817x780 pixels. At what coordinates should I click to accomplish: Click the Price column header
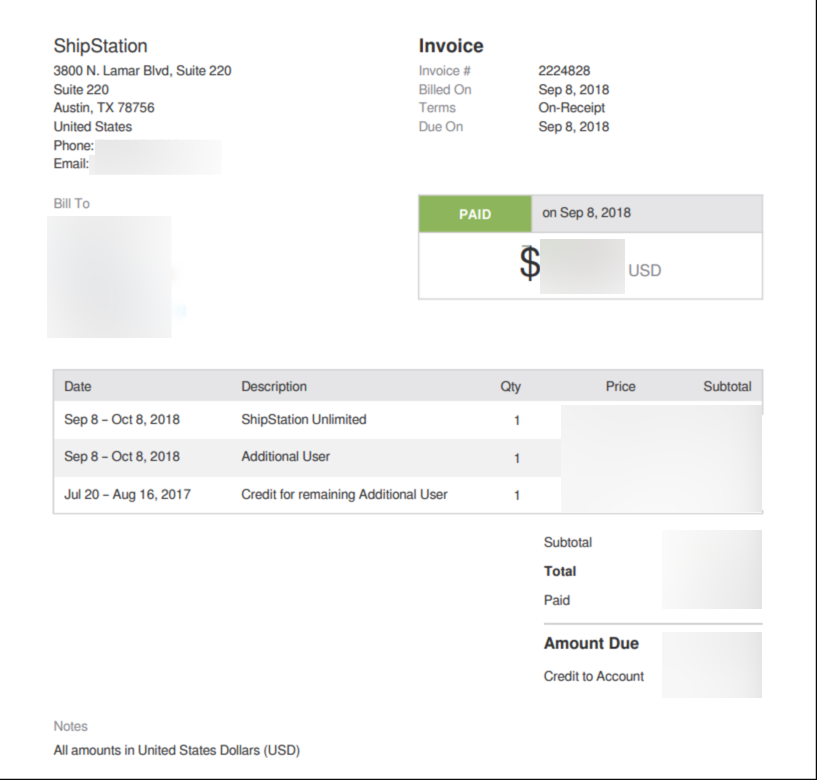click(620, 386)
